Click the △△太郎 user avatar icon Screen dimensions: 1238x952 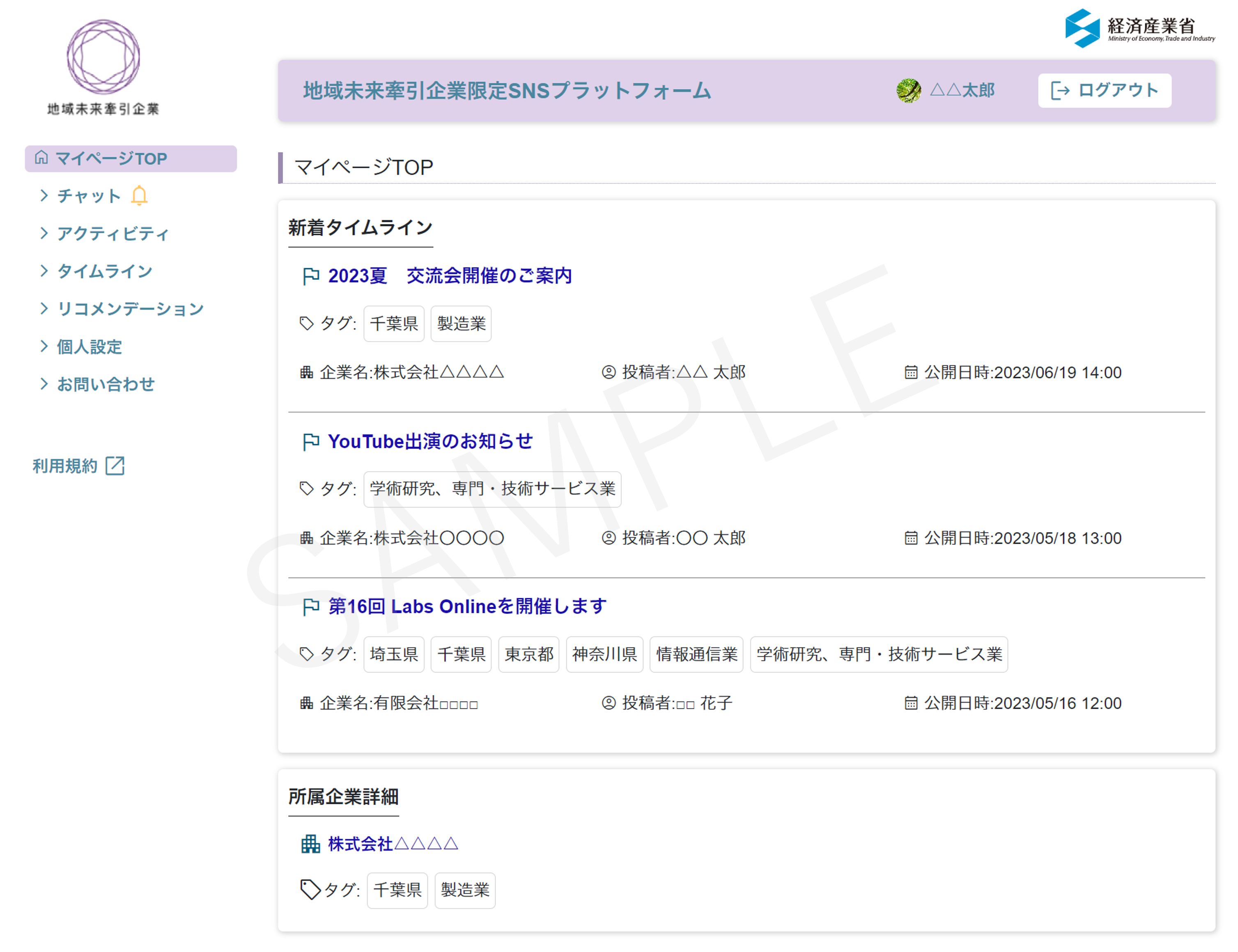pos(908,91)
